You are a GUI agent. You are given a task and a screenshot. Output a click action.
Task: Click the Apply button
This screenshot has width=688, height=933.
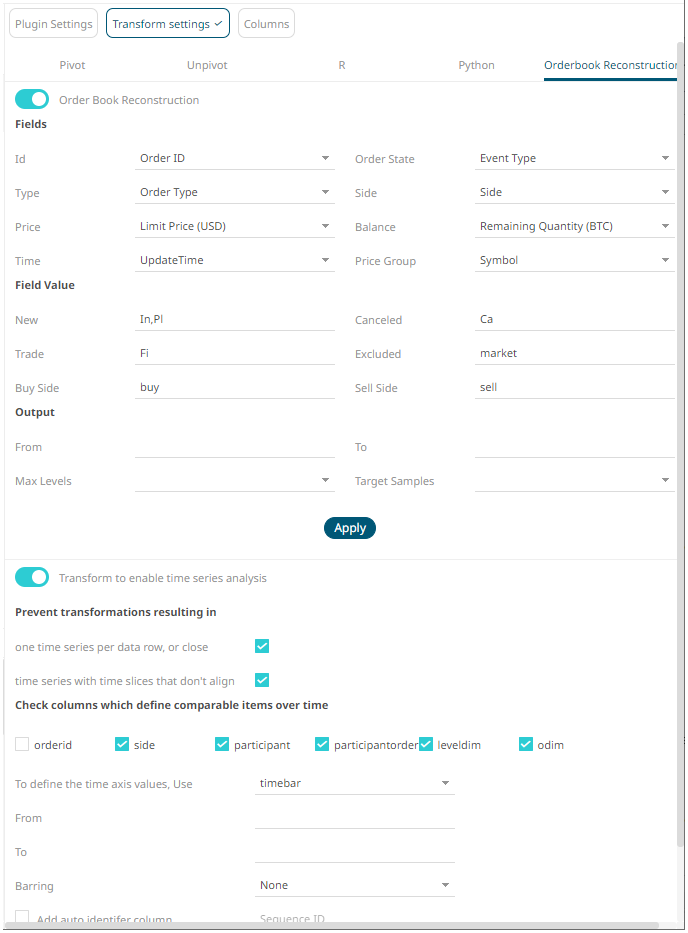point(350,528)
